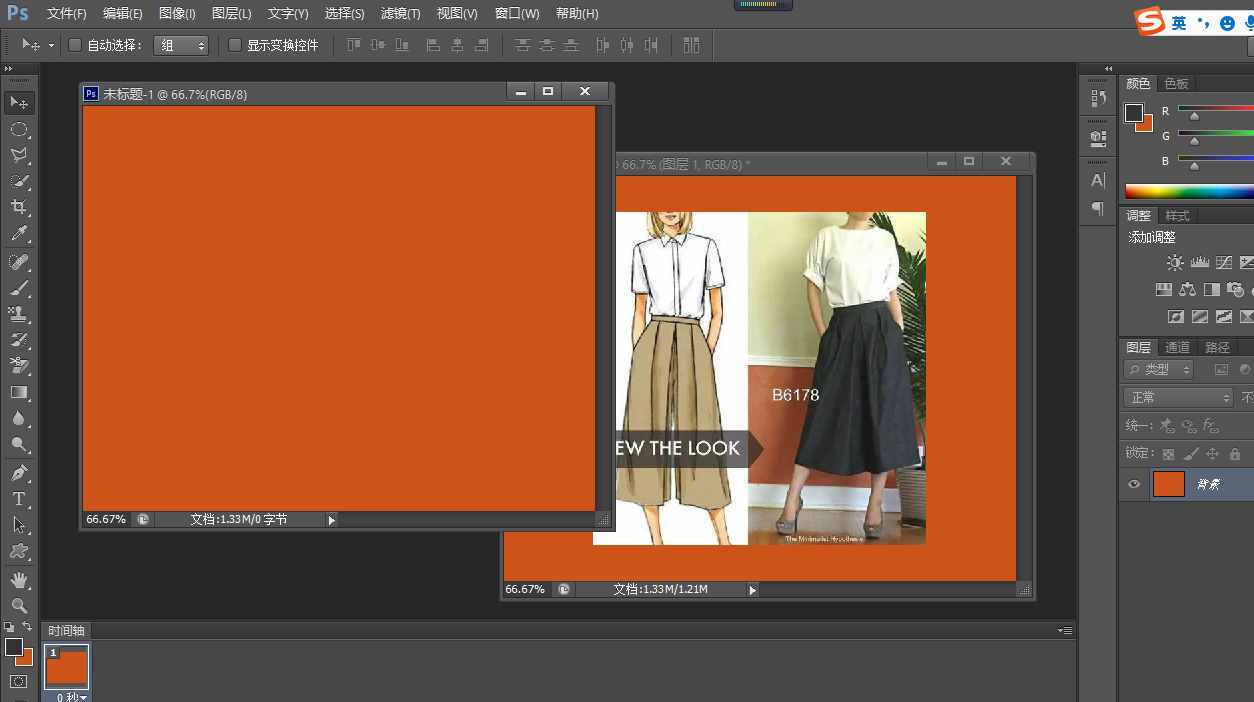Open the timeline panel flyout menu
This screenshot has height=702, width=1254.
tap(1065, 631)
